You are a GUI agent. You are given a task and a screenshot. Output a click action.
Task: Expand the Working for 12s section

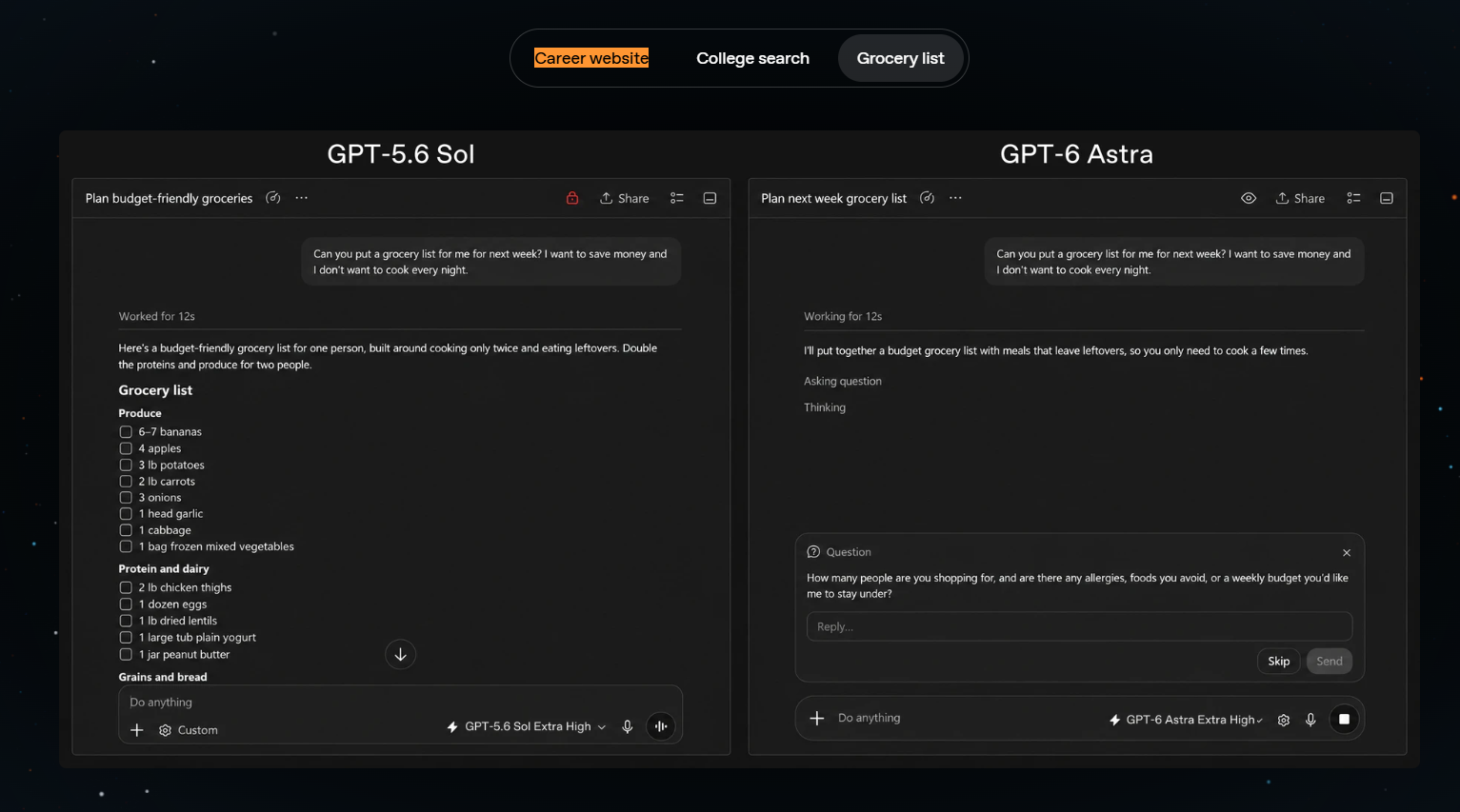click(843, 316)
